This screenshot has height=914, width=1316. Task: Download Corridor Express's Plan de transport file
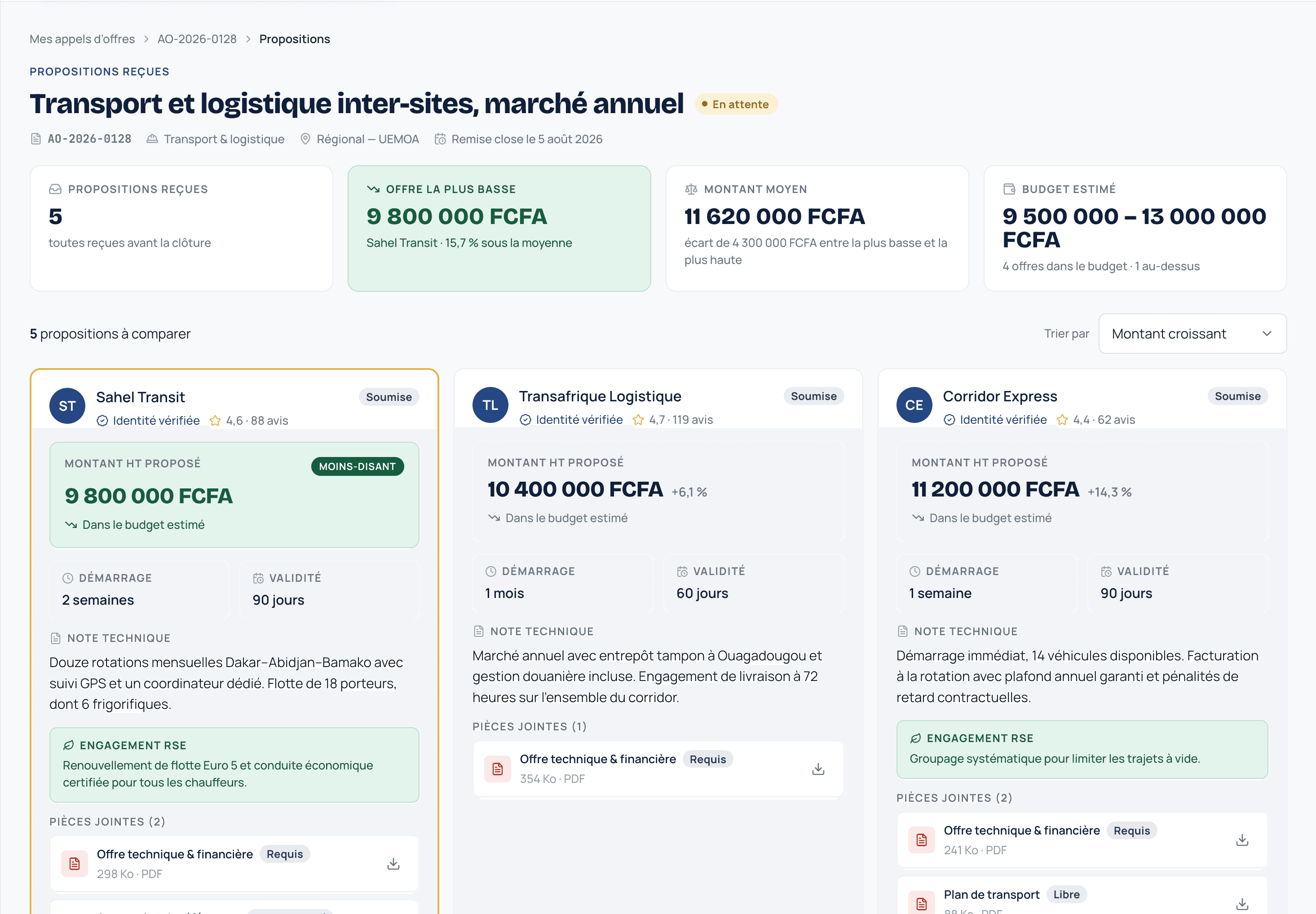coord(1242,904)
